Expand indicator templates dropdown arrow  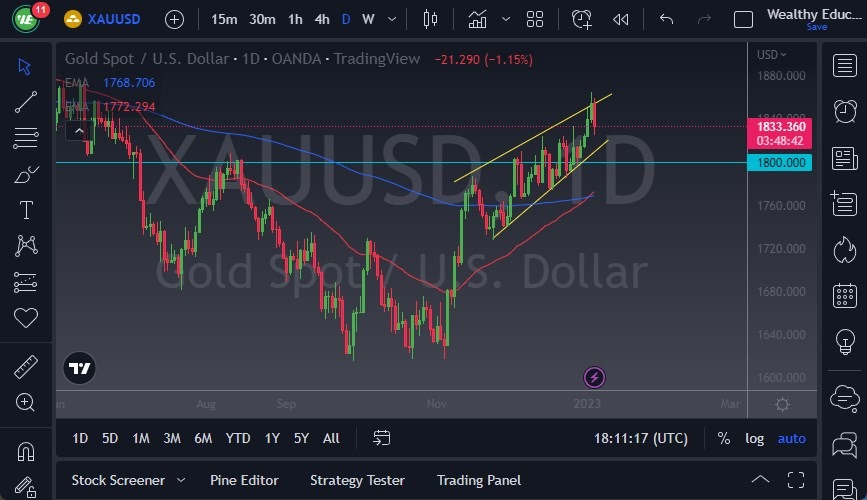pos(505,19)
